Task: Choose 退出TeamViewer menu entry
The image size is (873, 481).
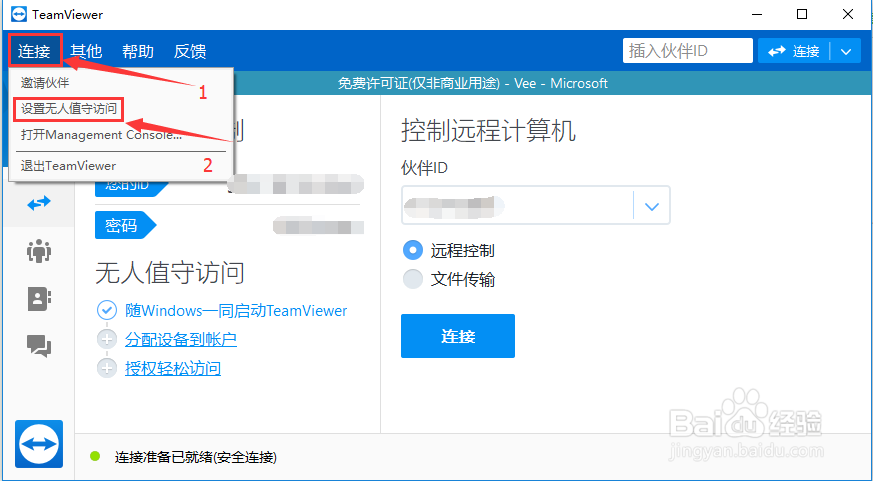Action: point(68,166)
